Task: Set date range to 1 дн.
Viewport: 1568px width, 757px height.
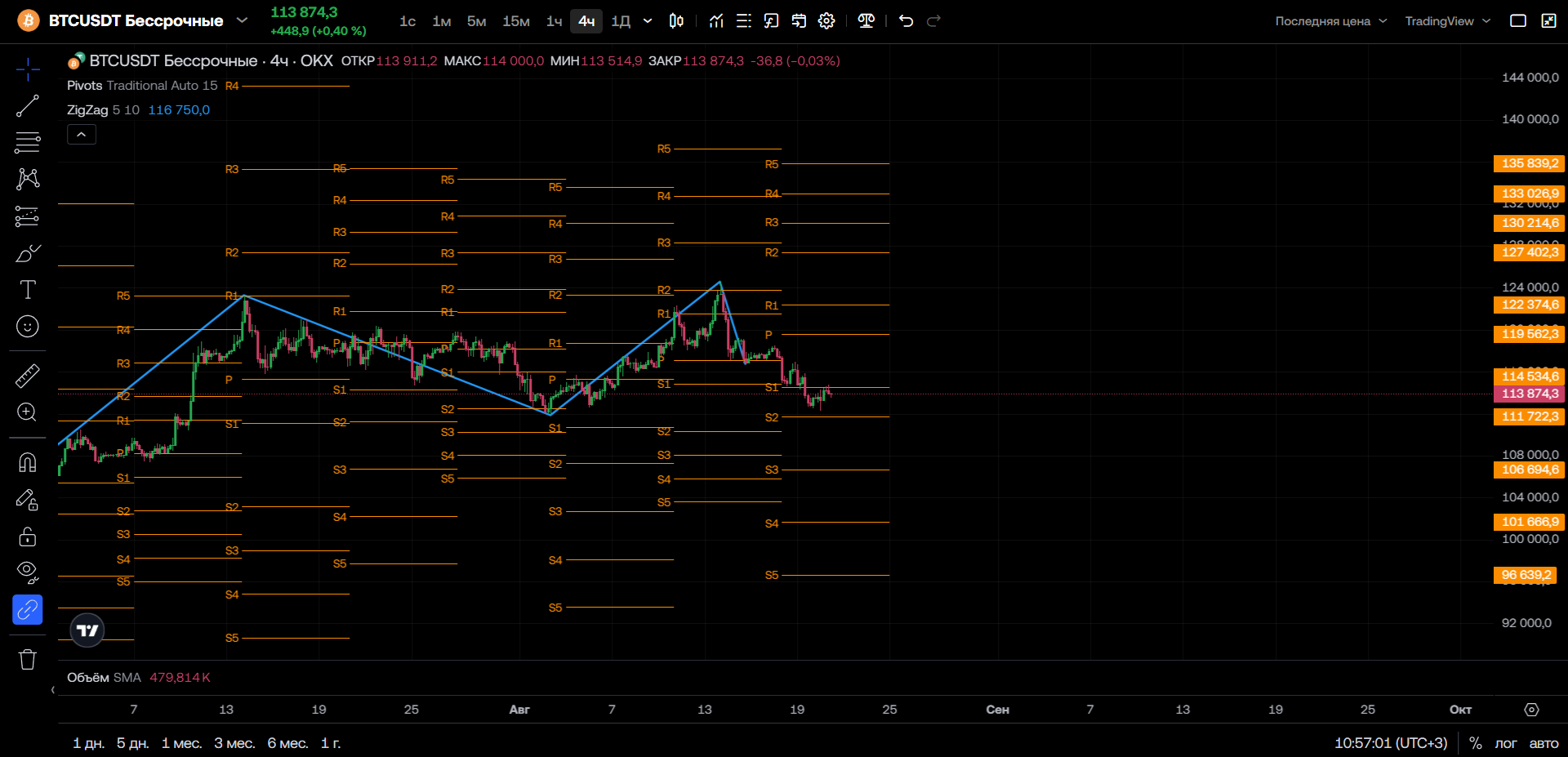Action: (88, 743)
